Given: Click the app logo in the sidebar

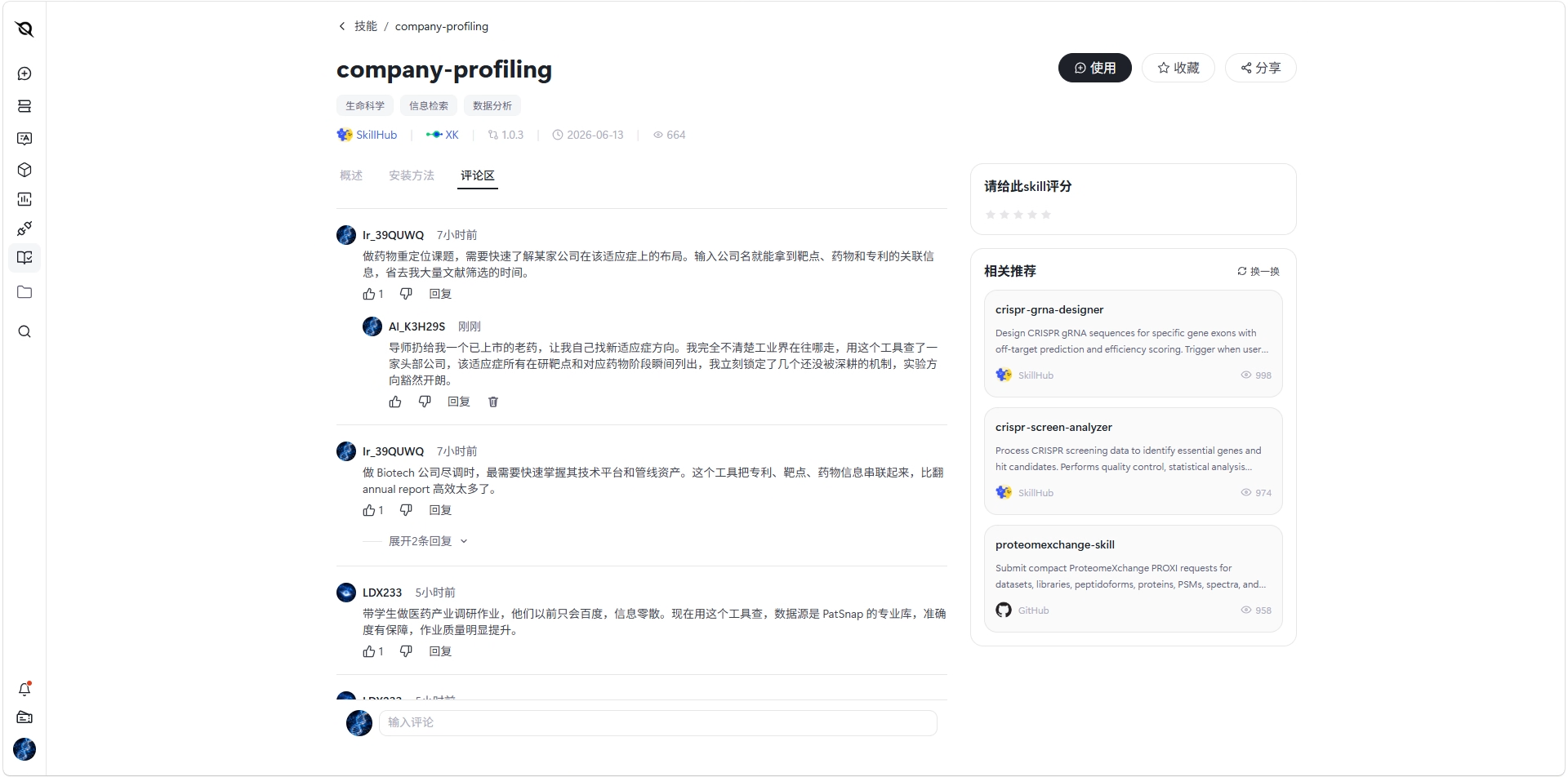Looking at the screenshot, I should (x=24, y=29).
